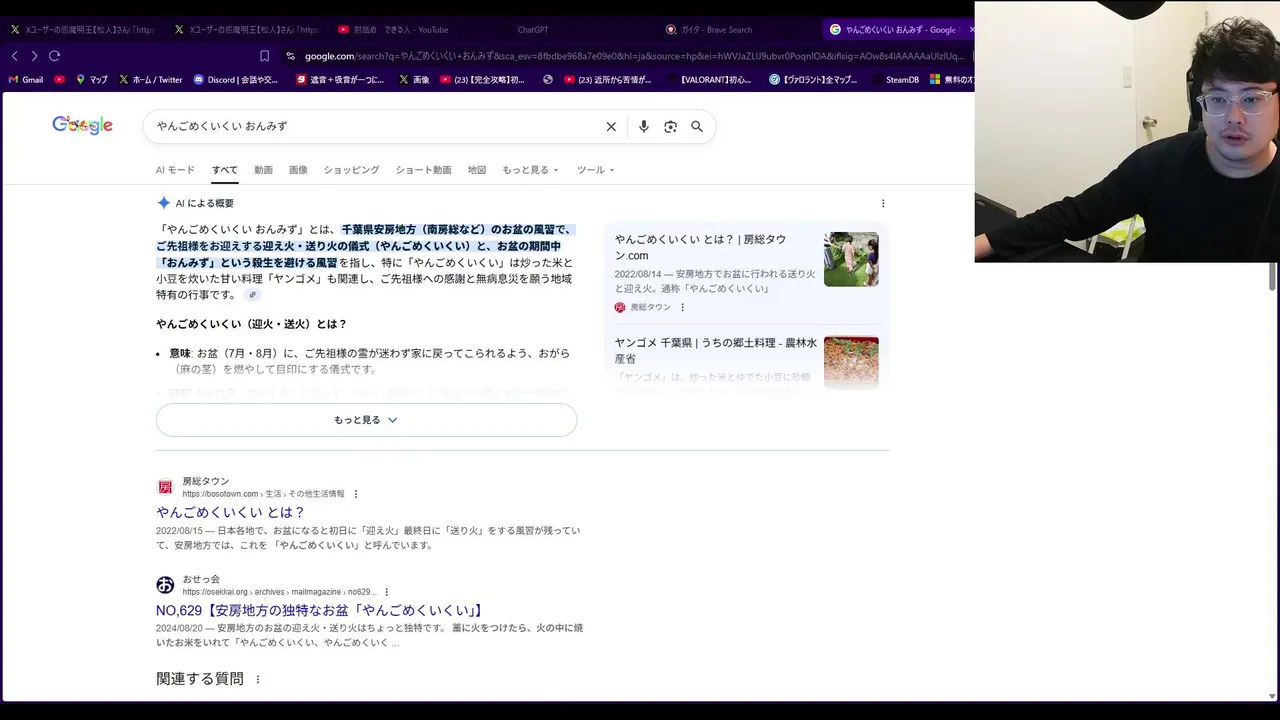Open the AI overview three-dot menu
Viewport: 1280px width, 720px height.
[x=883, y=203]
